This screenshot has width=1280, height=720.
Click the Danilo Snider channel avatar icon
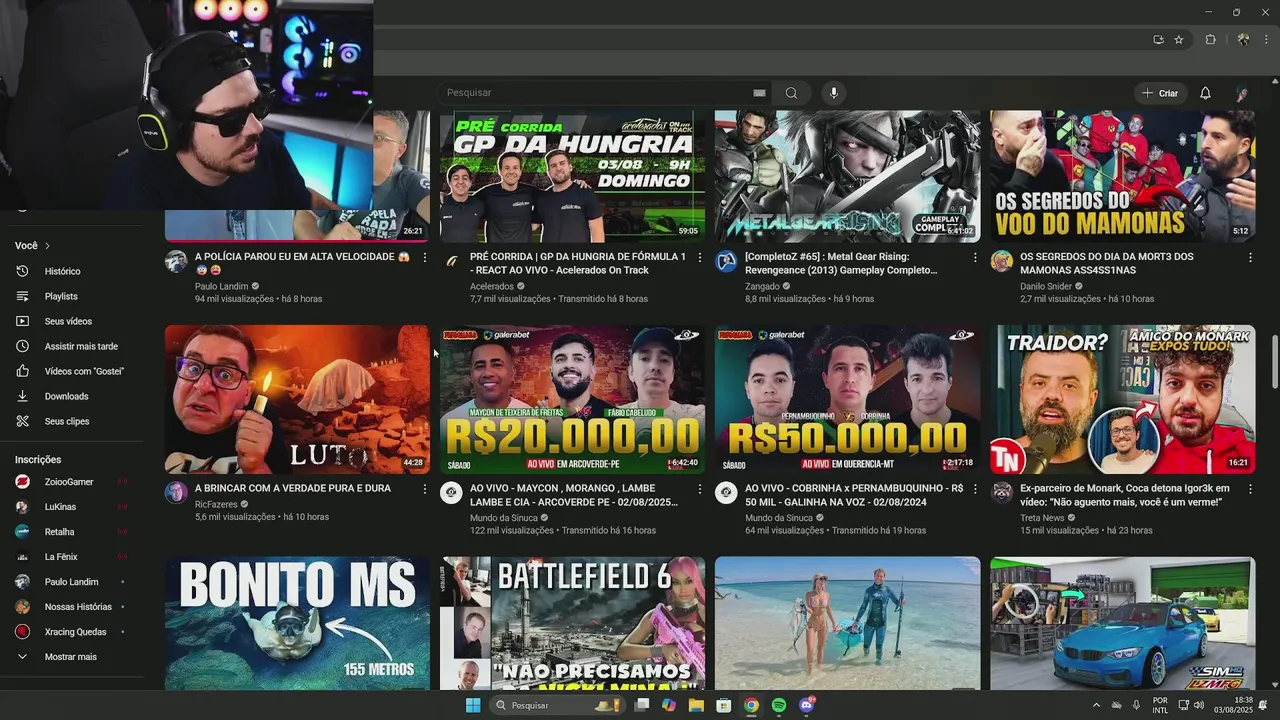click(x=1001, y=262)
